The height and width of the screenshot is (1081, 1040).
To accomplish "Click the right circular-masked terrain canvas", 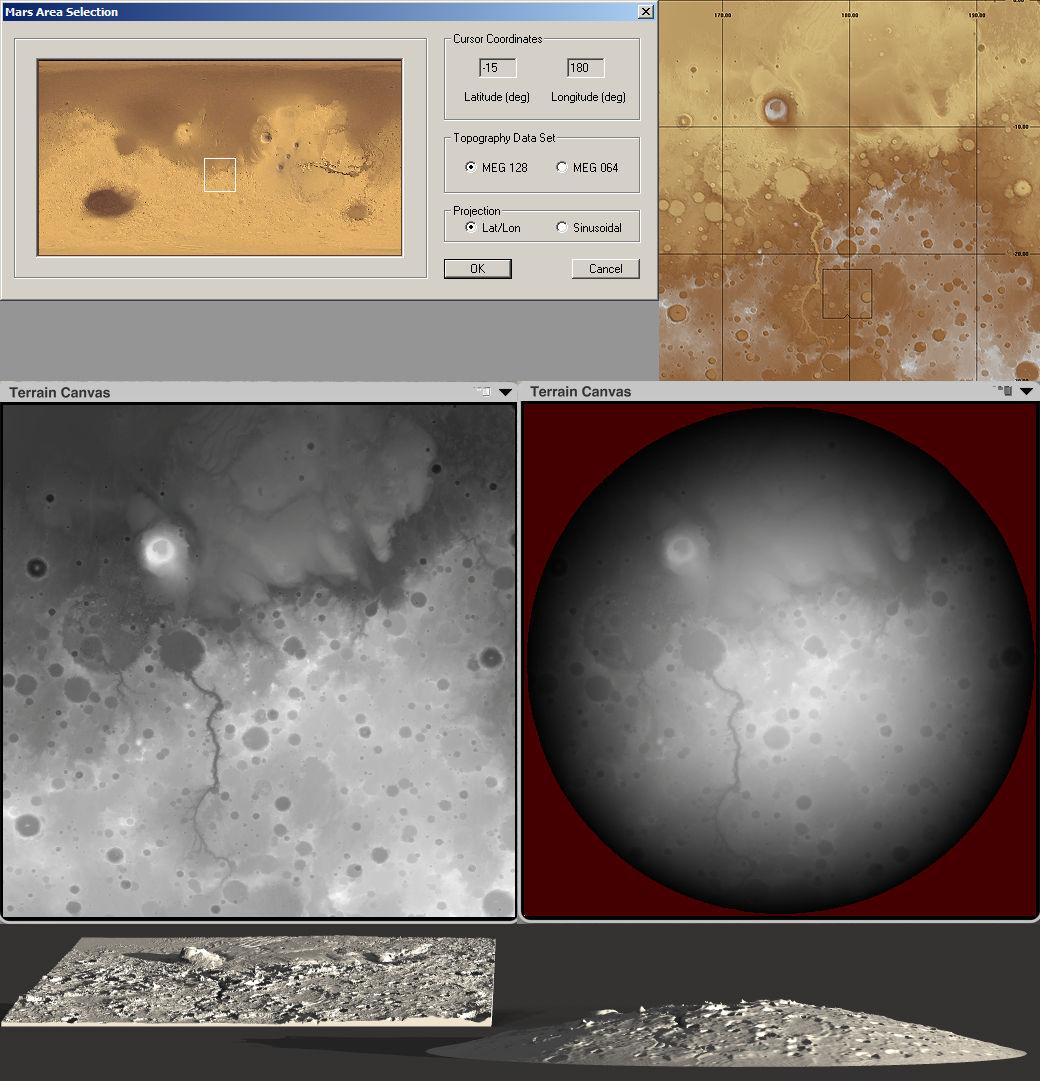I will tap(779, 660).
